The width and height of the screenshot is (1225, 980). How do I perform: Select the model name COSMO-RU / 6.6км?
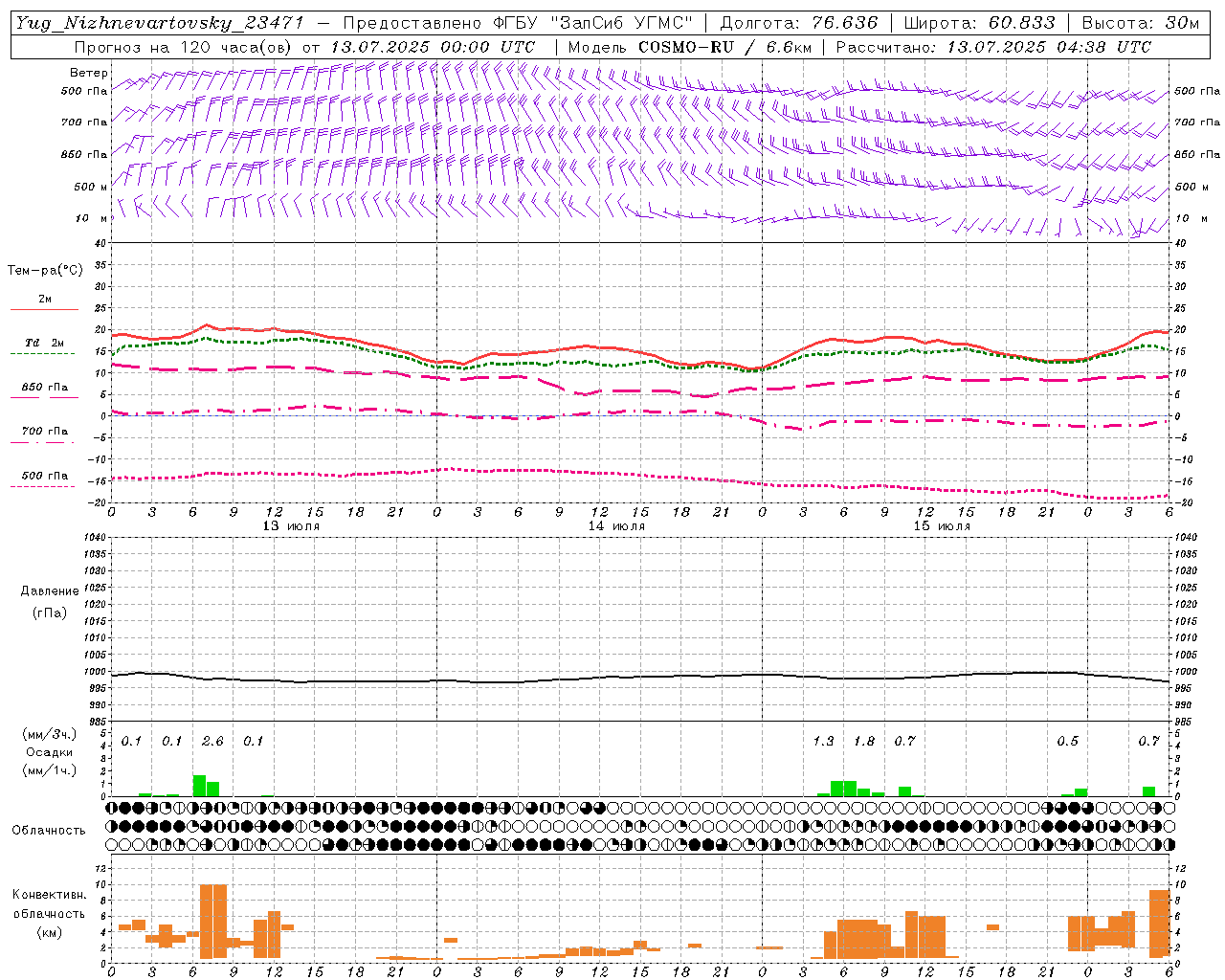coord(724,47)
